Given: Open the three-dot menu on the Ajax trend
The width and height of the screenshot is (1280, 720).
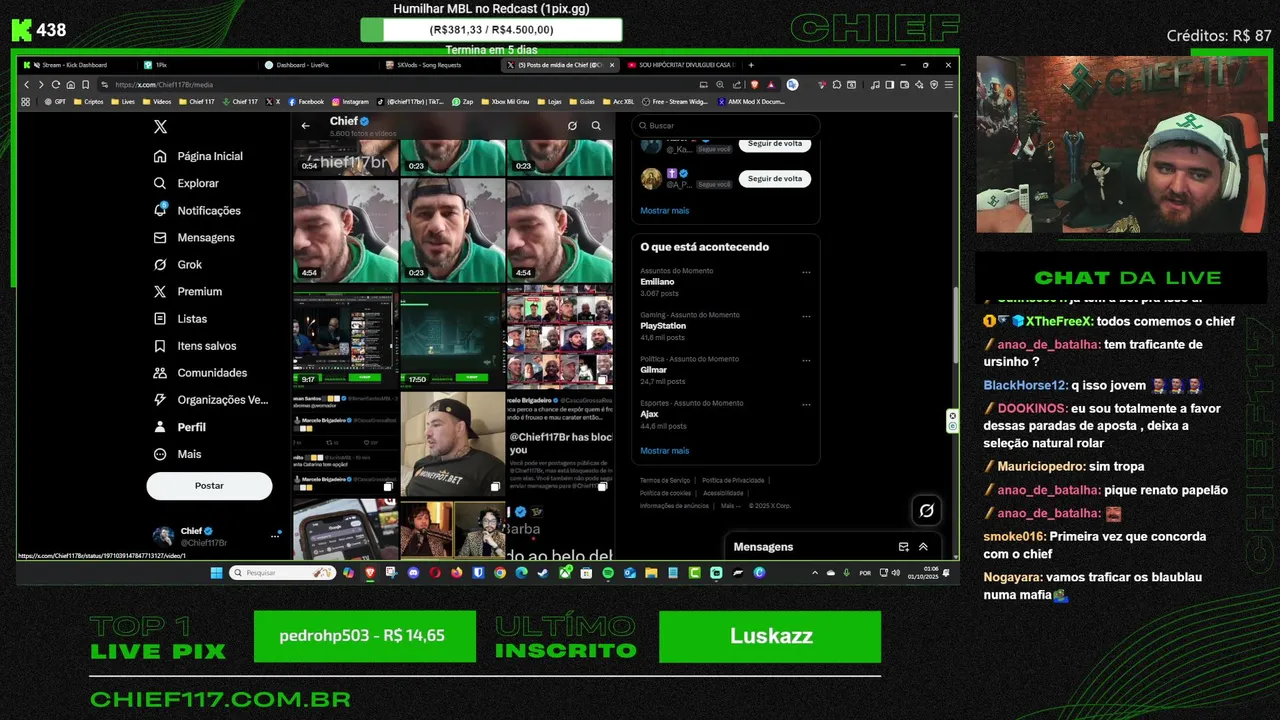Looking at the screenshot, I should tap(806, 404).
